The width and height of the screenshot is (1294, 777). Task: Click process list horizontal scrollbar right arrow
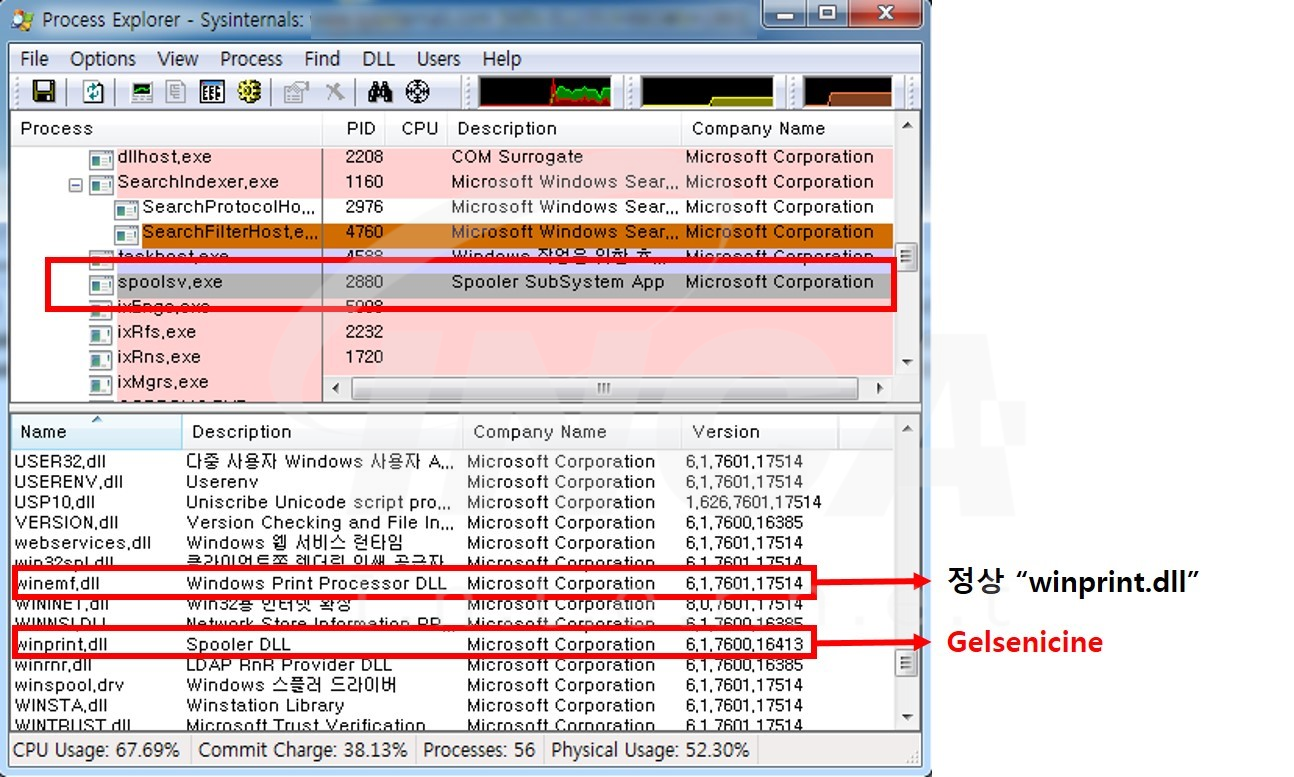(881, 388)
